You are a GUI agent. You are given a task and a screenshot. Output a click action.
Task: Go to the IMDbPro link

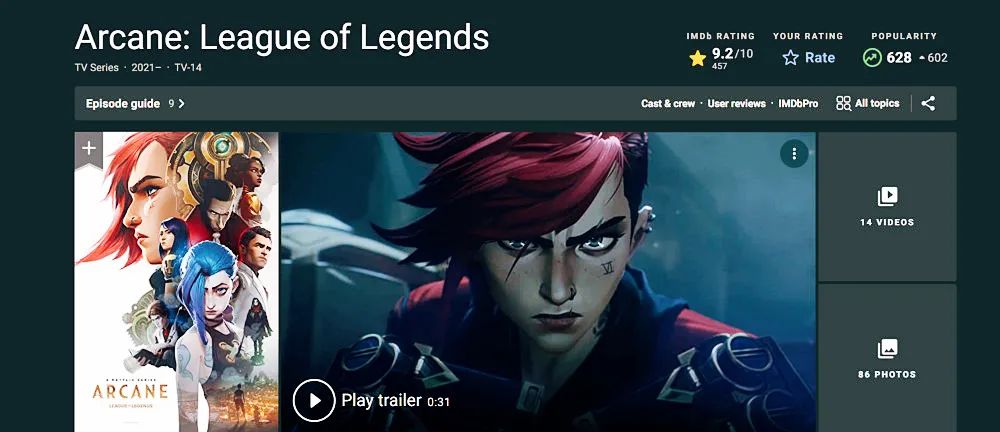[798, 103]
